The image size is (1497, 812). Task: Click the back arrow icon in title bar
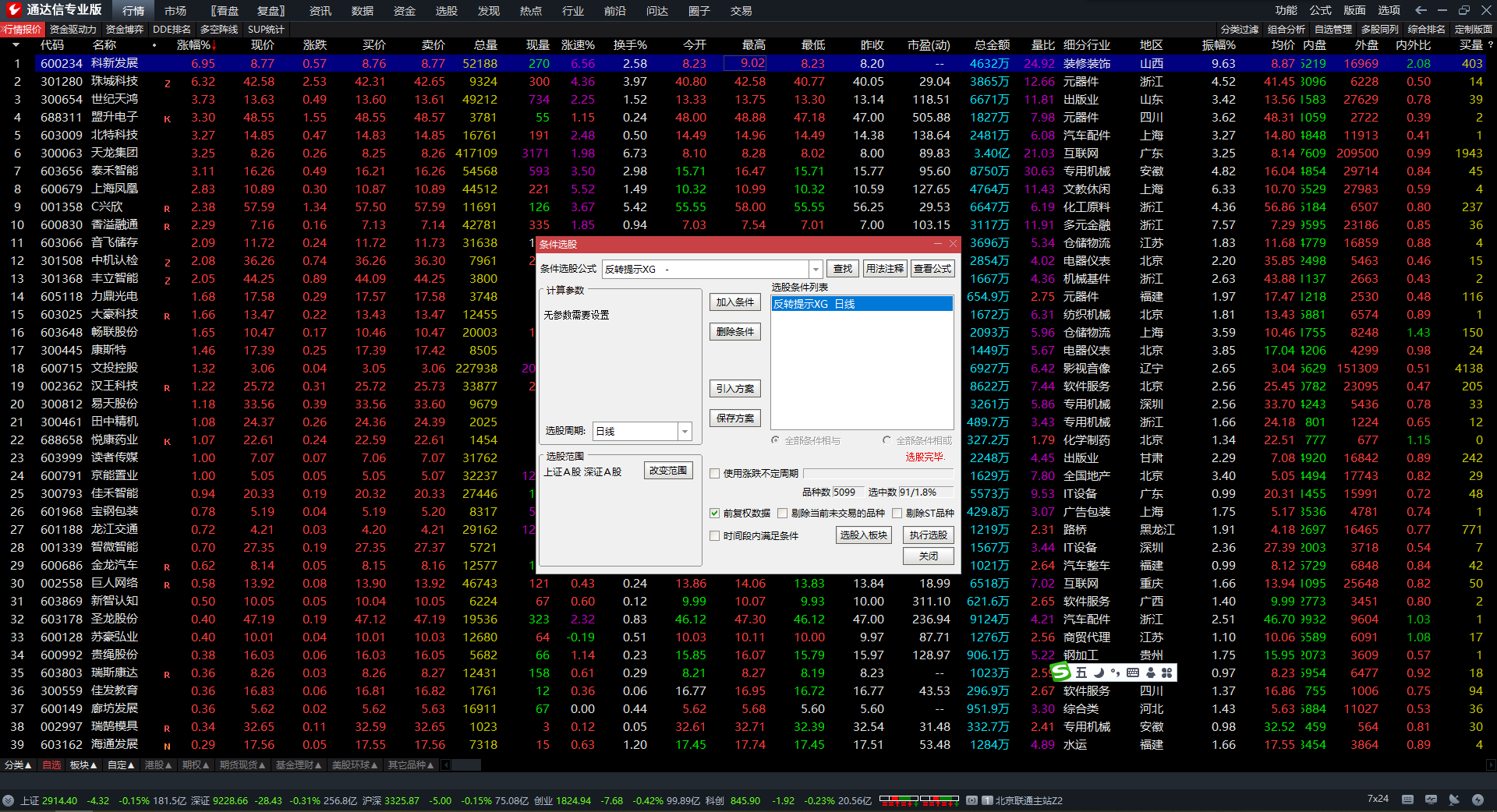pyautogui.click(x=1421, y=10)
